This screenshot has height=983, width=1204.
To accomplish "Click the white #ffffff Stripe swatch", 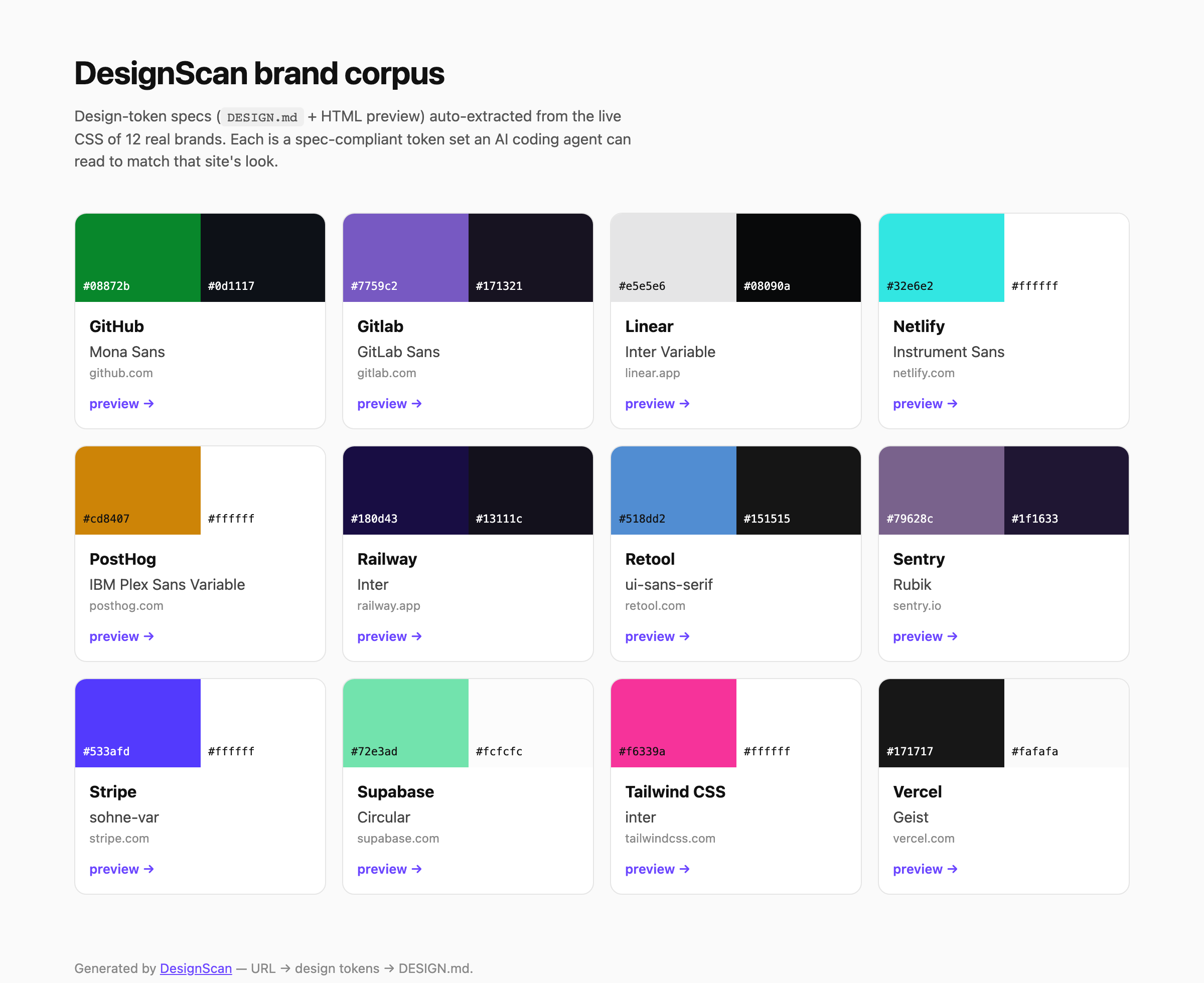I will 263,723.
